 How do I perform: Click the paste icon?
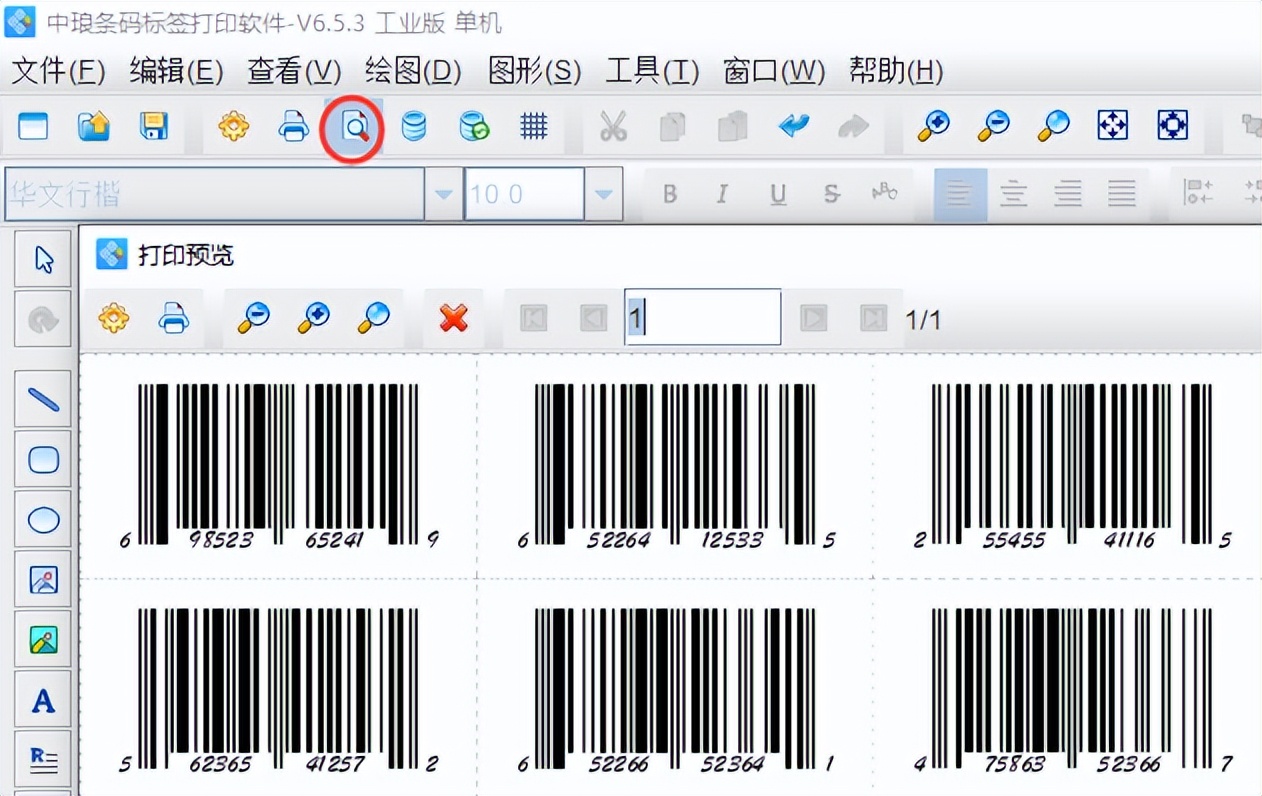pos(733,126)
